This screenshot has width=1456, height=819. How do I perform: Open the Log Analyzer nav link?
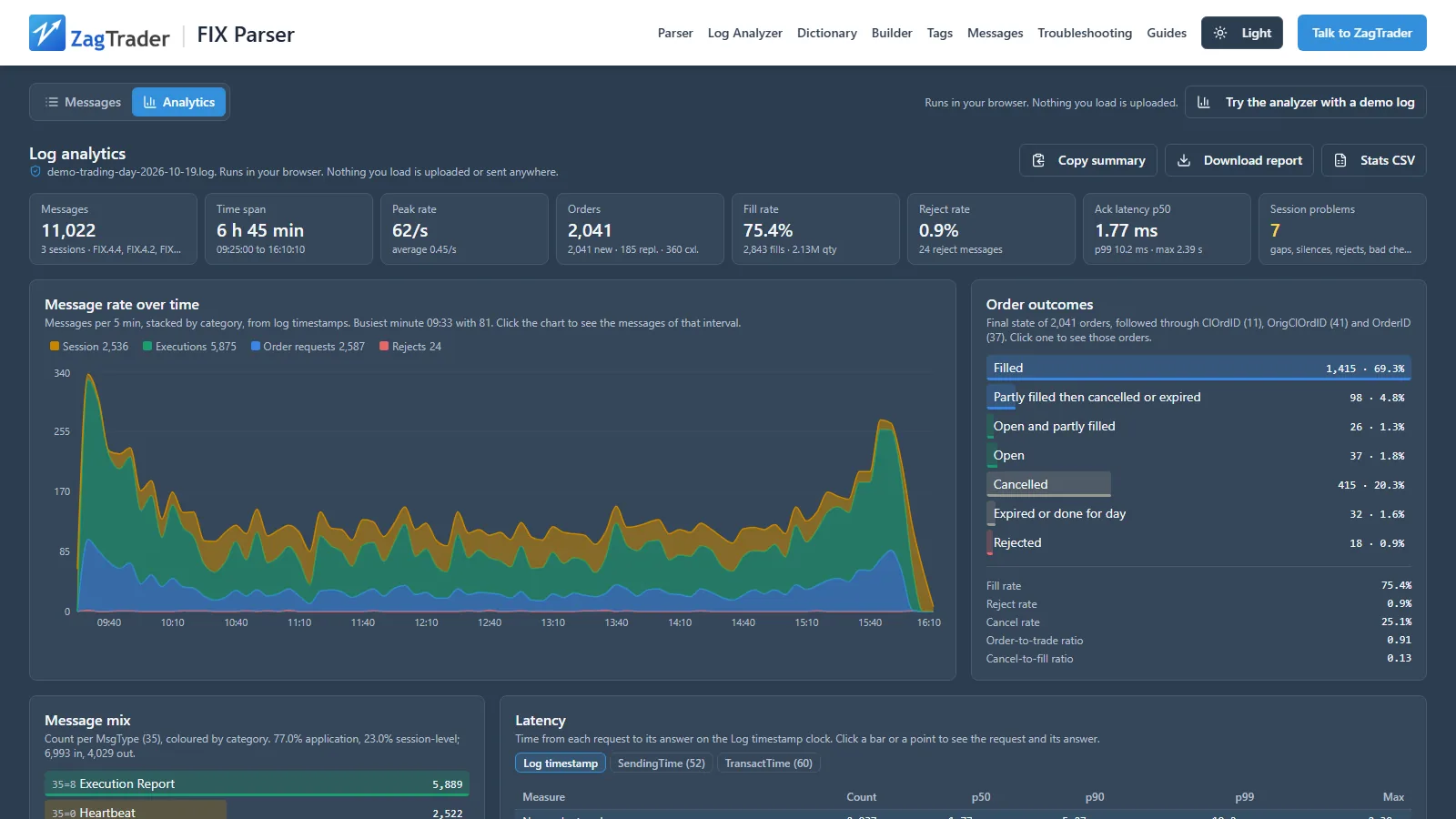[x=745, y=33]
